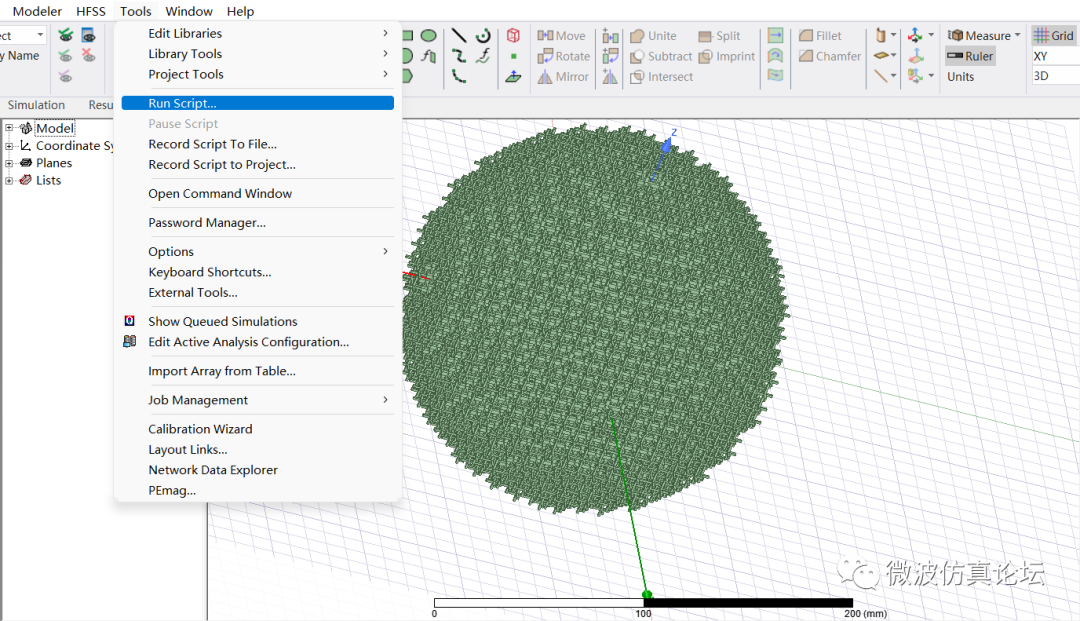
Task: Choose Run Script from Tools menu
Action: [182, 103]
